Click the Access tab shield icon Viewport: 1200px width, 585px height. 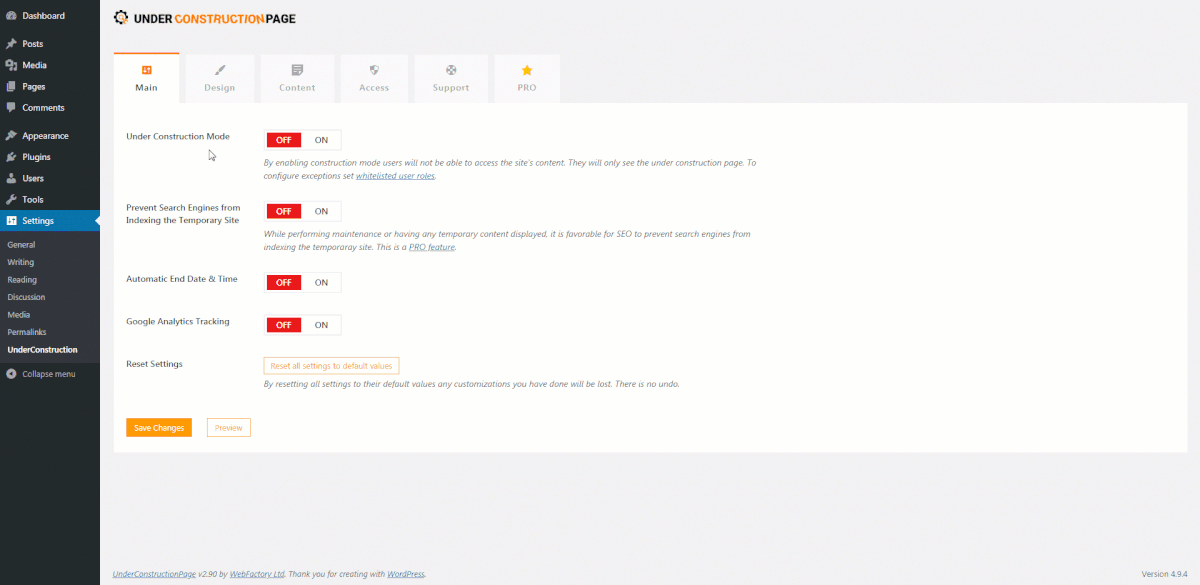click(374, 70)
